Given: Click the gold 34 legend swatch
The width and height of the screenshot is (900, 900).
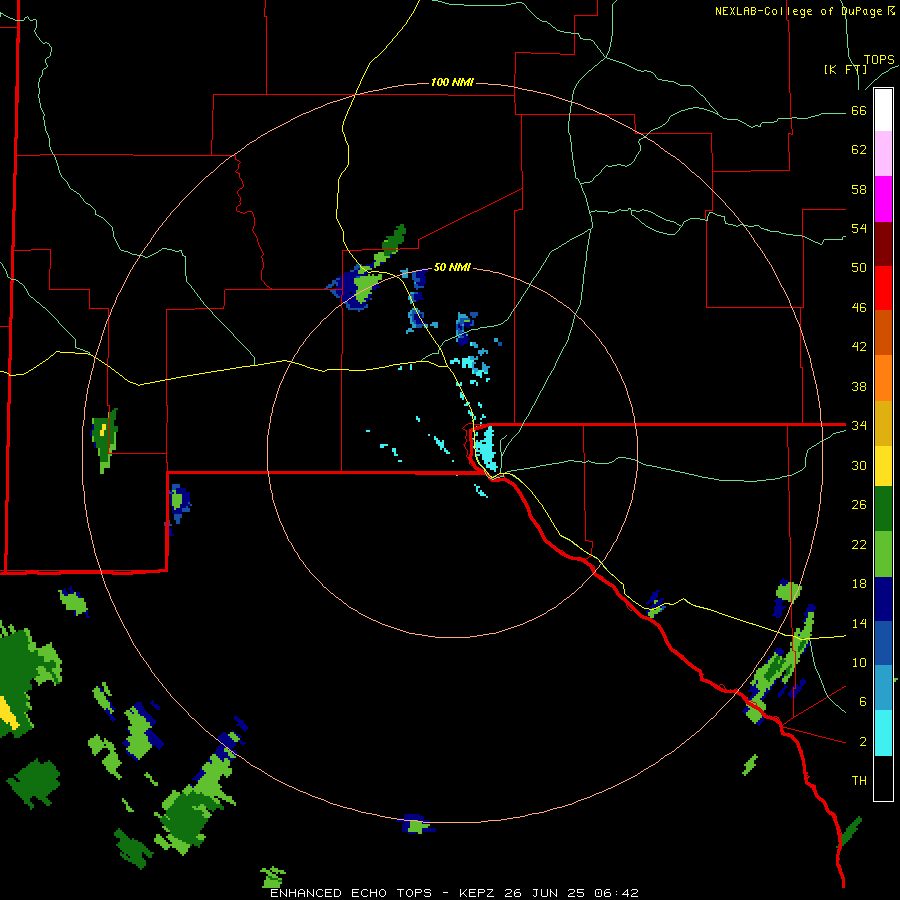Looking at the screenshot, I should coord(883,423).
